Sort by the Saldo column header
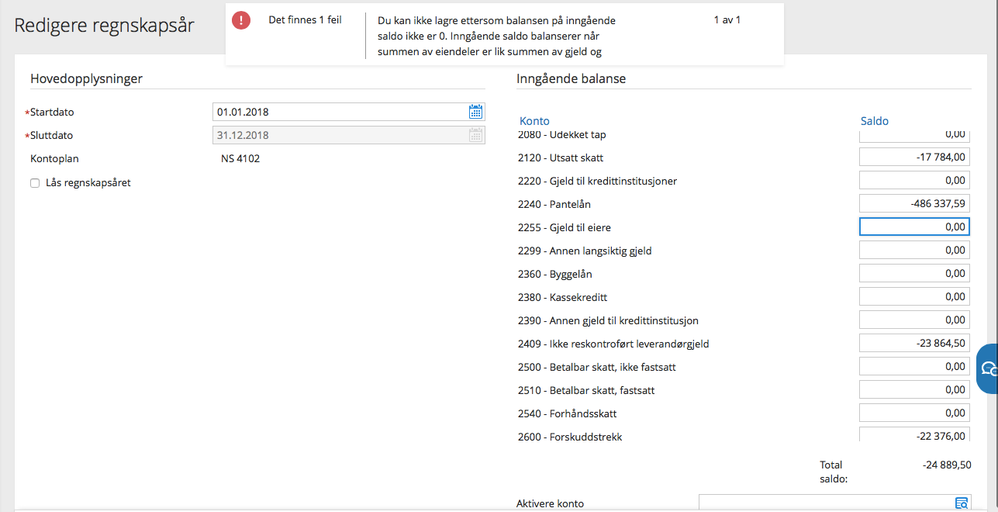 (x=875, y=121)
